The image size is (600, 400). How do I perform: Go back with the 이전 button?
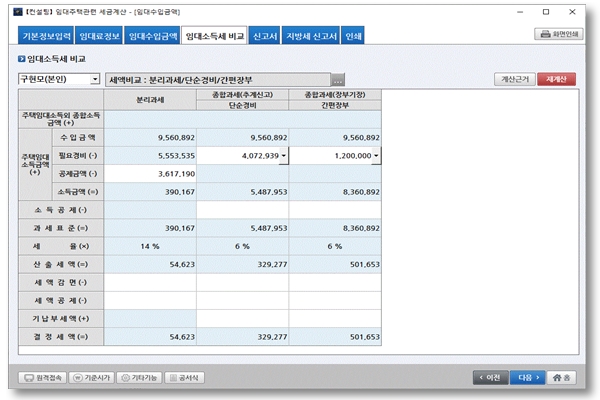click(x=491, y=377)
